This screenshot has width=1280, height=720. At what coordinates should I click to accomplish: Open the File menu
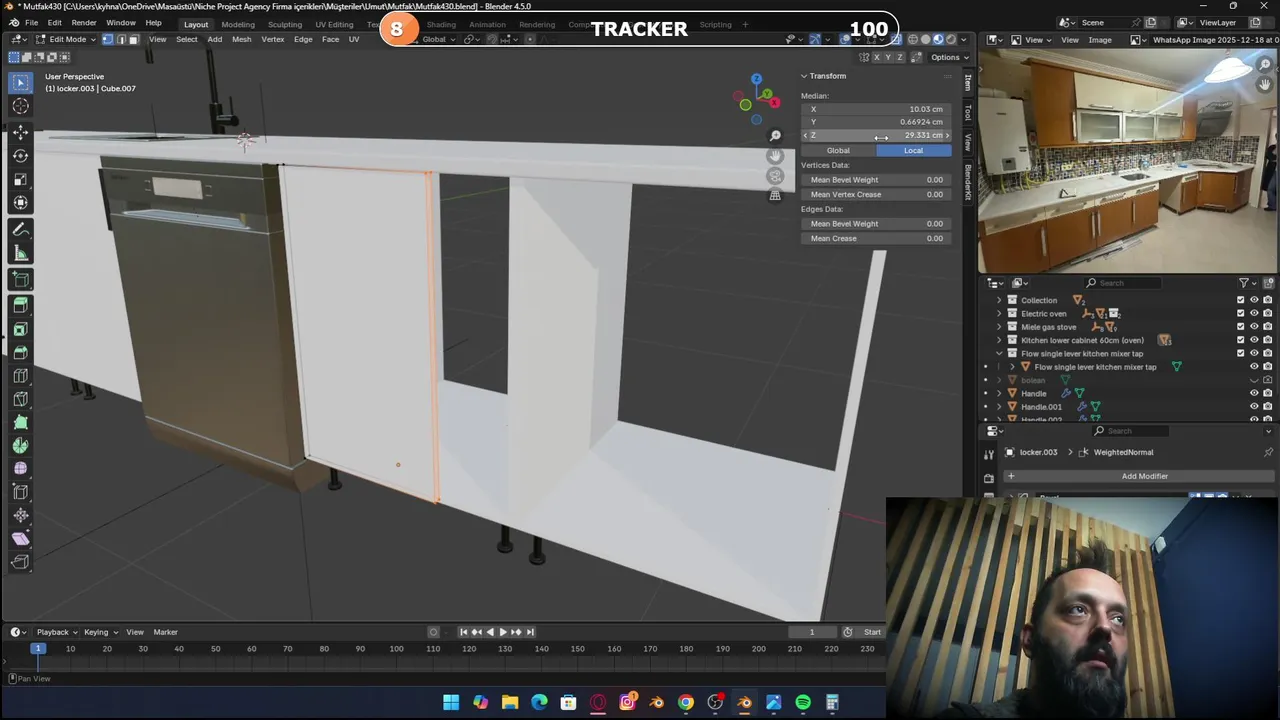pos(32,23)
